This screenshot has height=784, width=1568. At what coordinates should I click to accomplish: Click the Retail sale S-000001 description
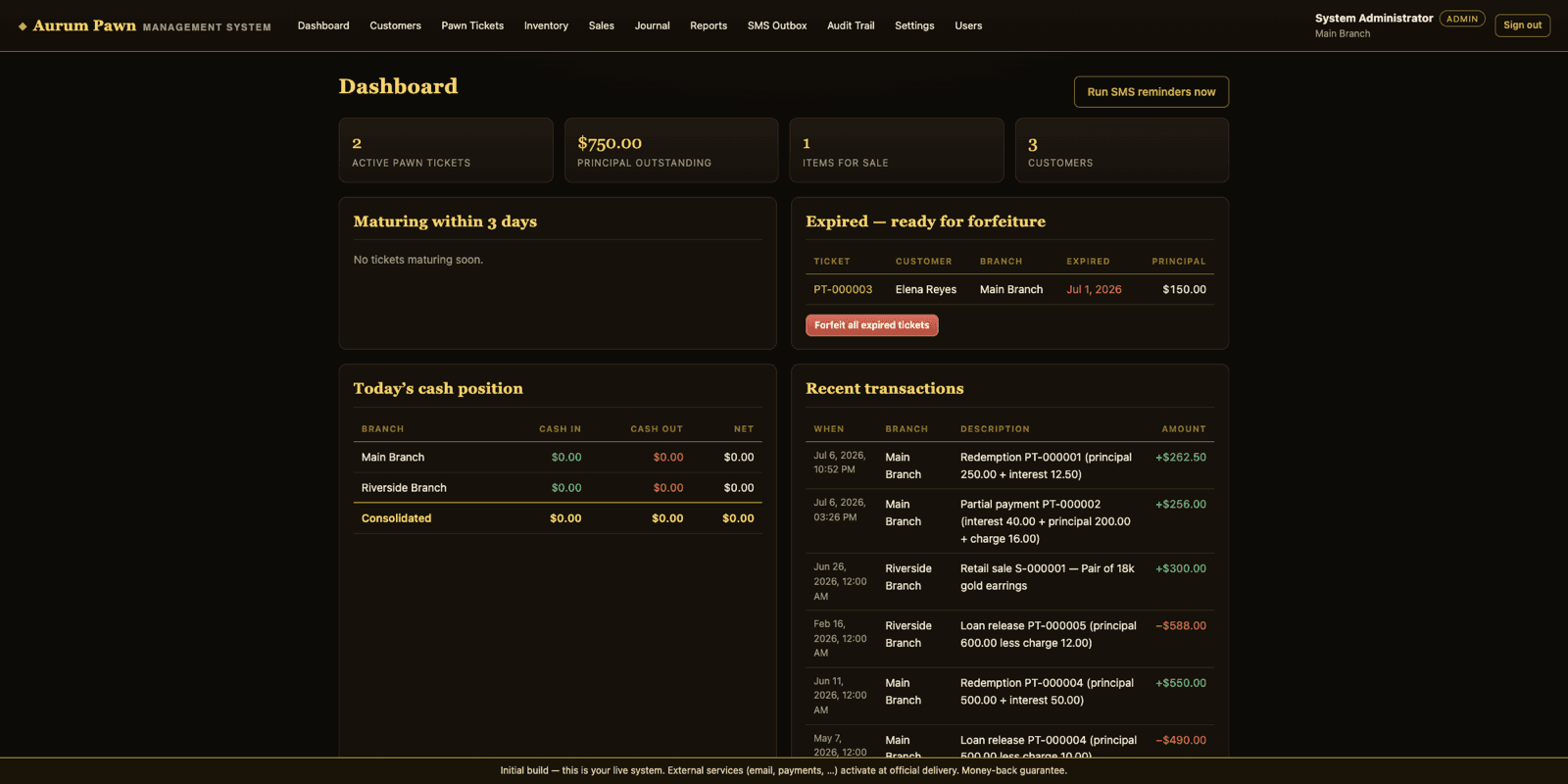(1048, 577)
